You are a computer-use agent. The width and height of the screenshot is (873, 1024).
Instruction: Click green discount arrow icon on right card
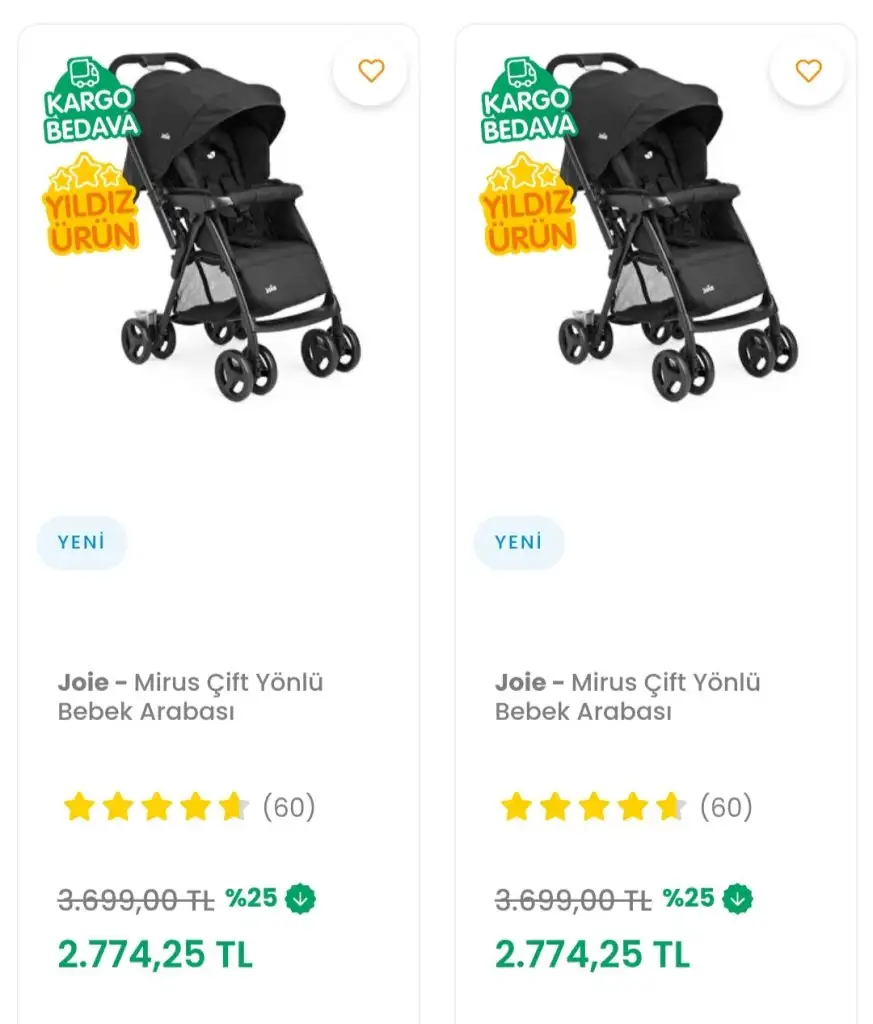tap(738, 899)
